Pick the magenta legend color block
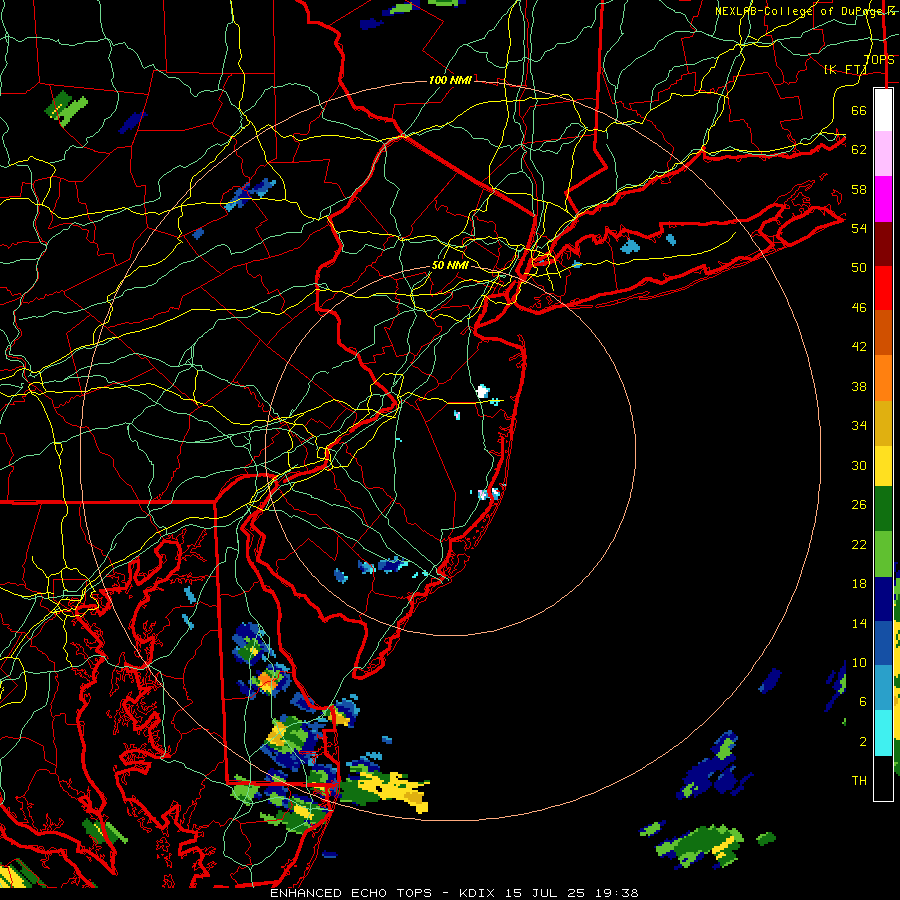Screen dimensions: 900x900 883,199
